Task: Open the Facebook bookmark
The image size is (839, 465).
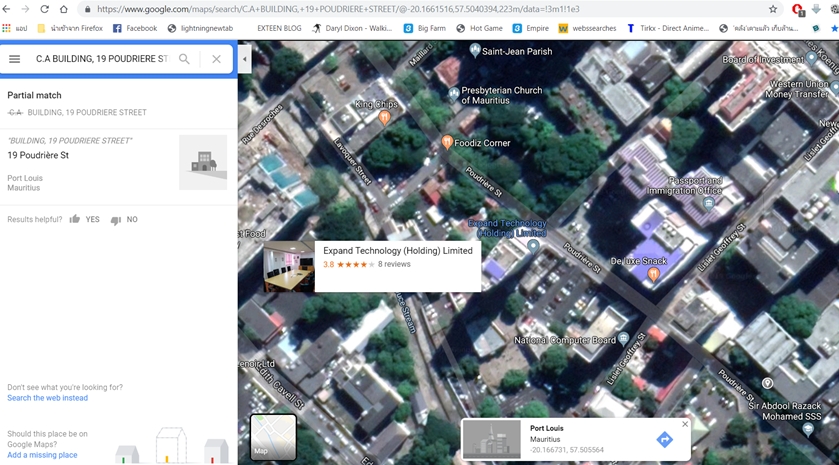Action: pyautogui.click(x=134, y=28)
